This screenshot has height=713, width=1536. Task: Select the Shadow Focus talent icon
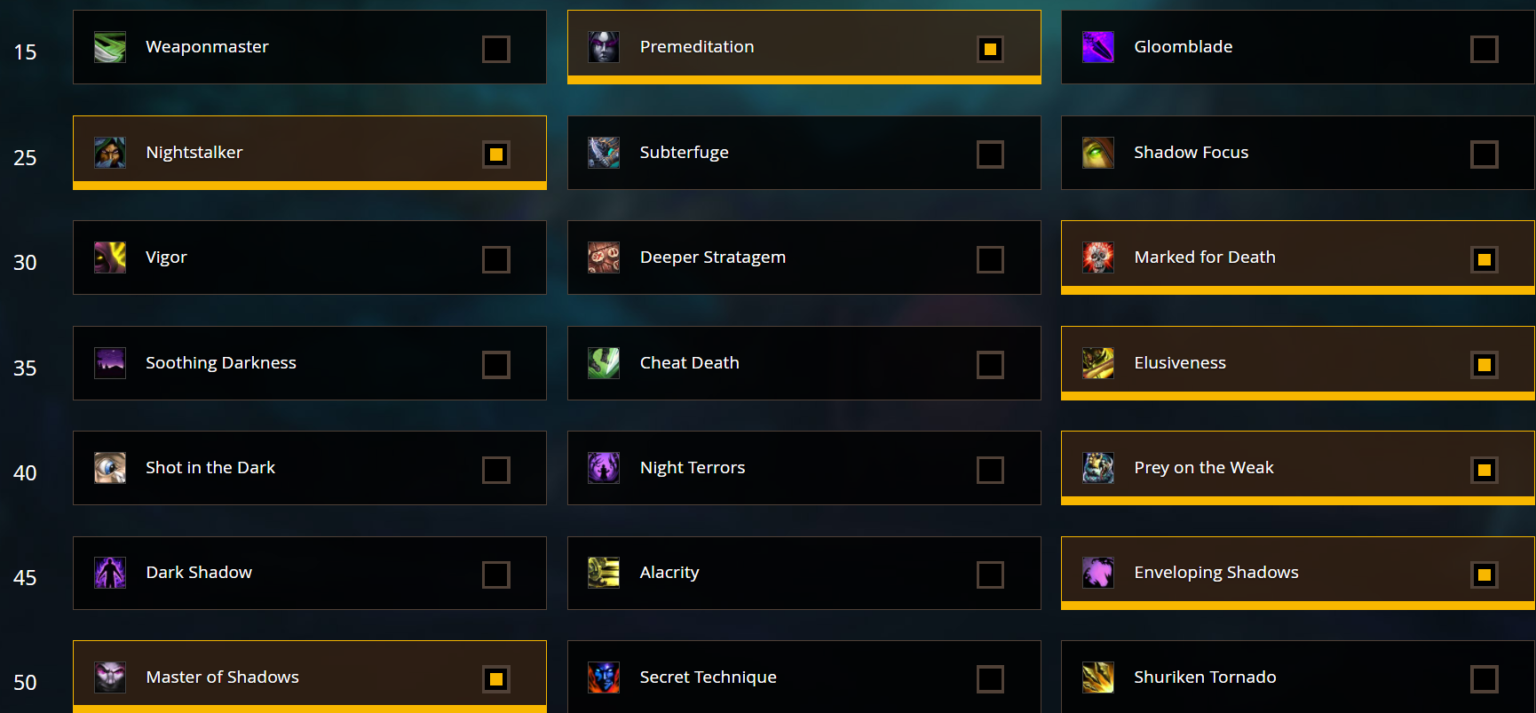point(1098,152)
